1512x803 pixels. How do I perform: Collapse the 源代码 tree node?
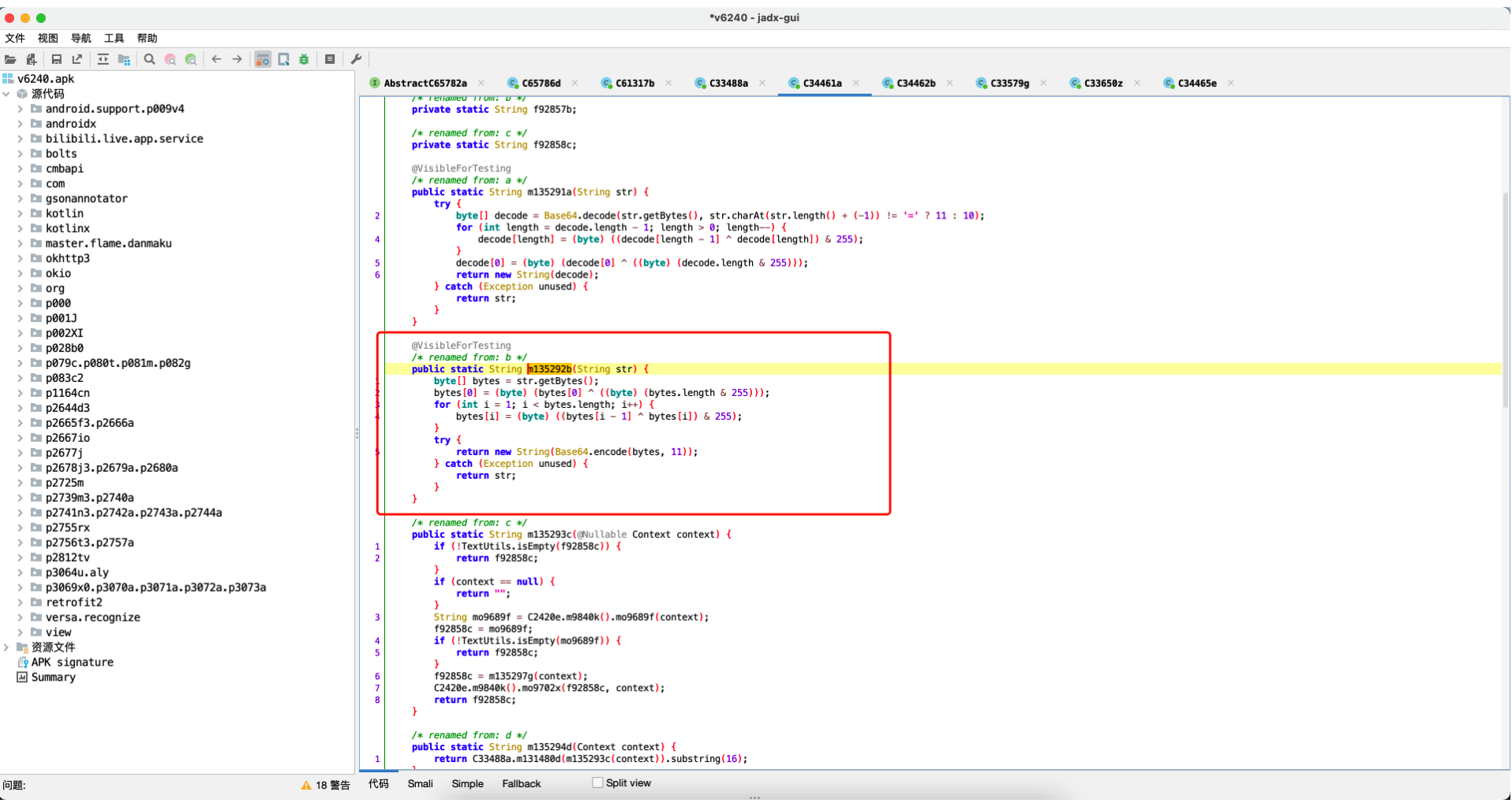(6, 94)
